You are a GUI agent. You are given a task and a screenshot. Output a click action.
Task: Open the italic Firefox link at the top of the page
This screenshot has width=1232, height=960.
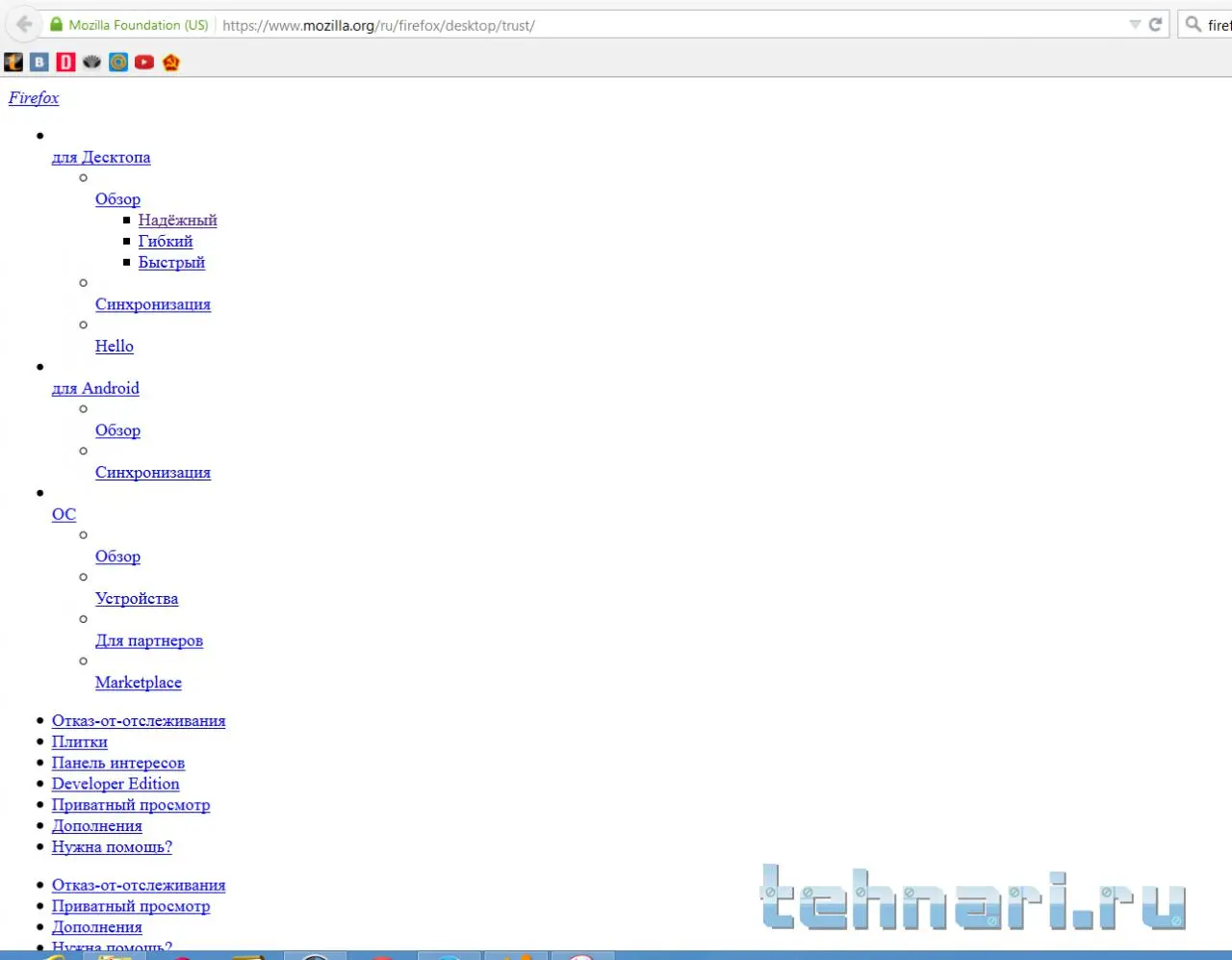(34, 98)
